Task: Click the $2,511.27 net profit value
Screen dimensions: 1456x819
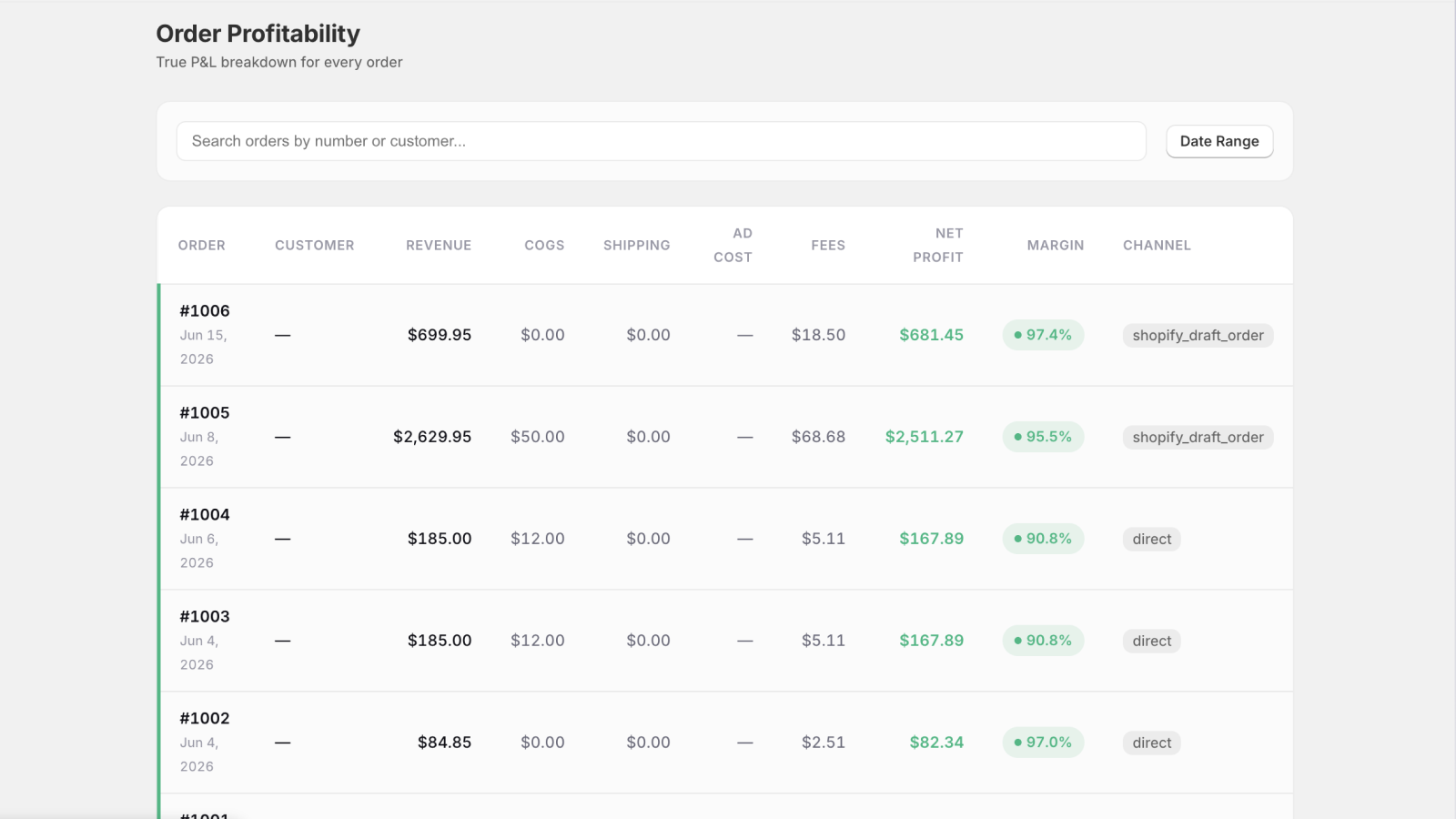Action: [x=925, y=437]
